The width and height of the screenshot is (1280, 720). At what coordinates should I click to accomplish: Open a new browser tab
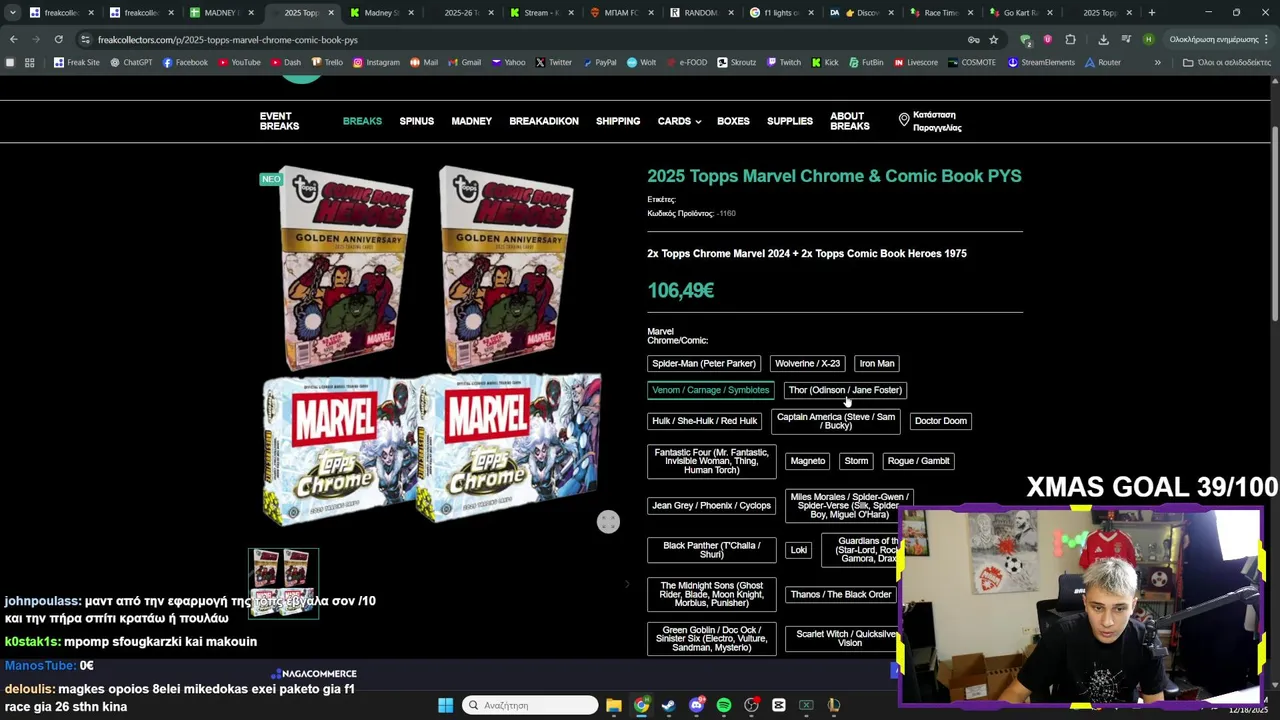tap(1152, 13)
